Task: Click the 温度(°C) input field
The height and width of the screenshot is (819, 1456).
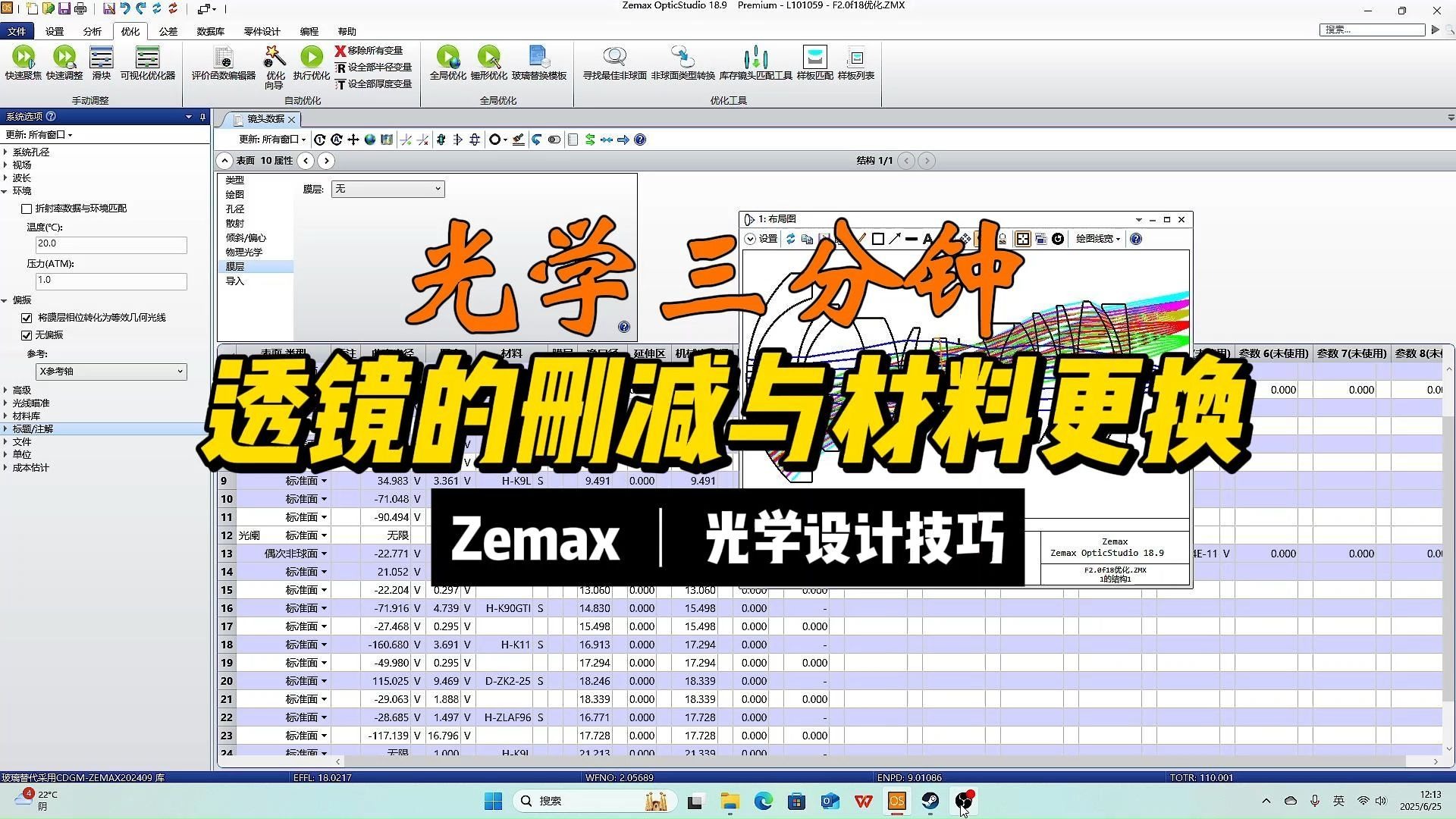Action: [111, 243]
